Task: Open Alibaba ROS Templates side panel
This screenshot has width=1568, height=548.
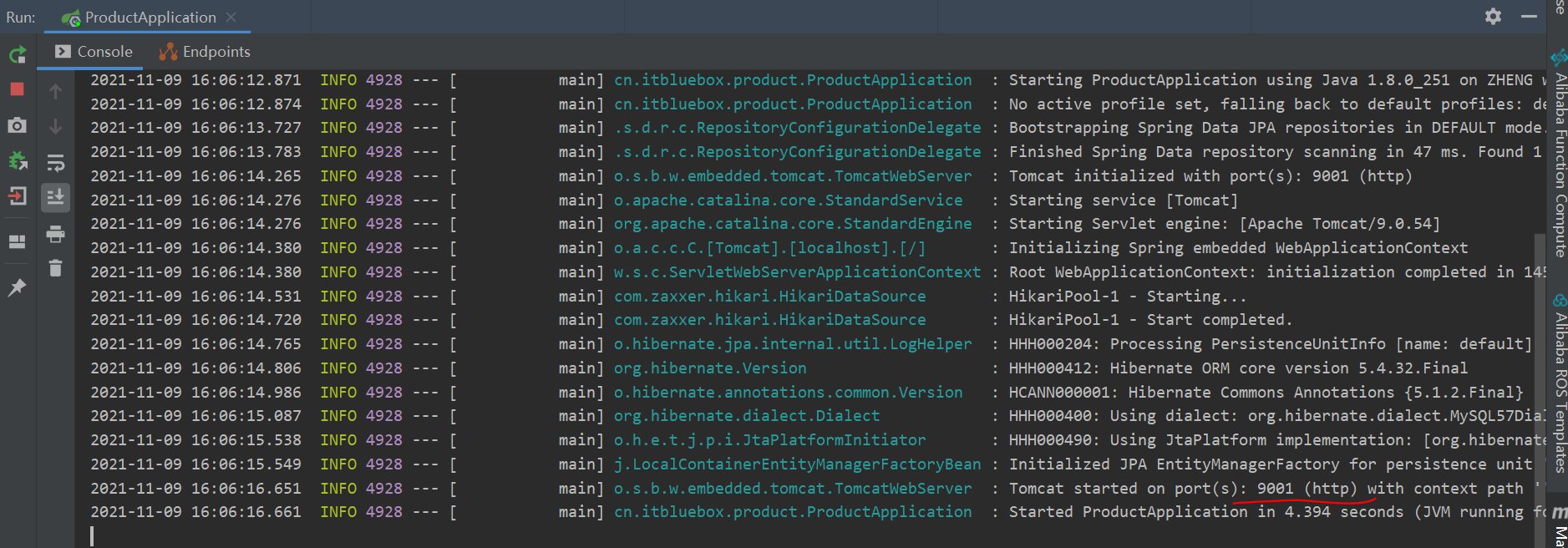Action: (x=1559, y=384)
